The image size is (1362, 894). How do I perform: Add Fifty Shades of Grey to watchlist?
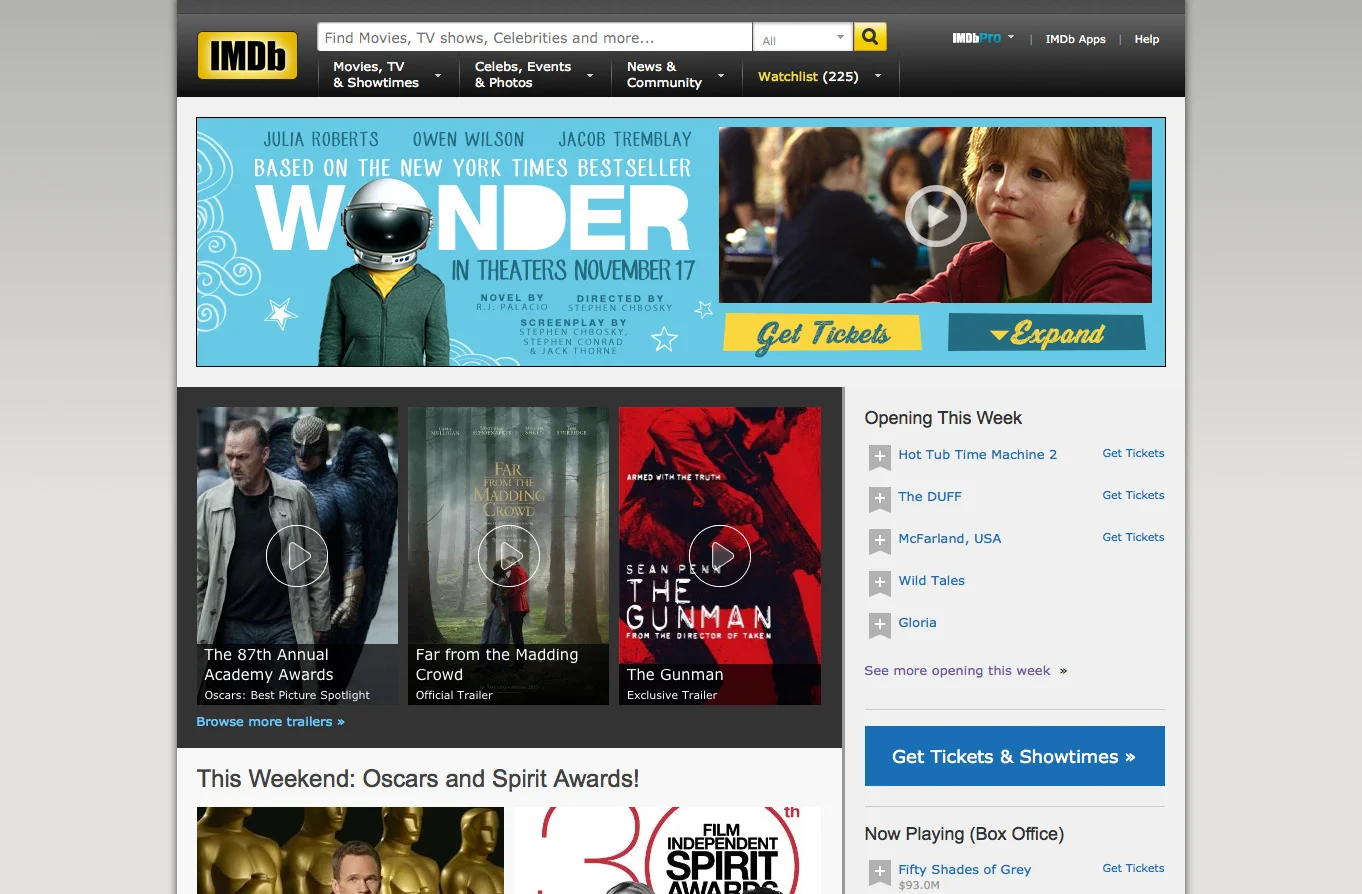pos(880,873)
